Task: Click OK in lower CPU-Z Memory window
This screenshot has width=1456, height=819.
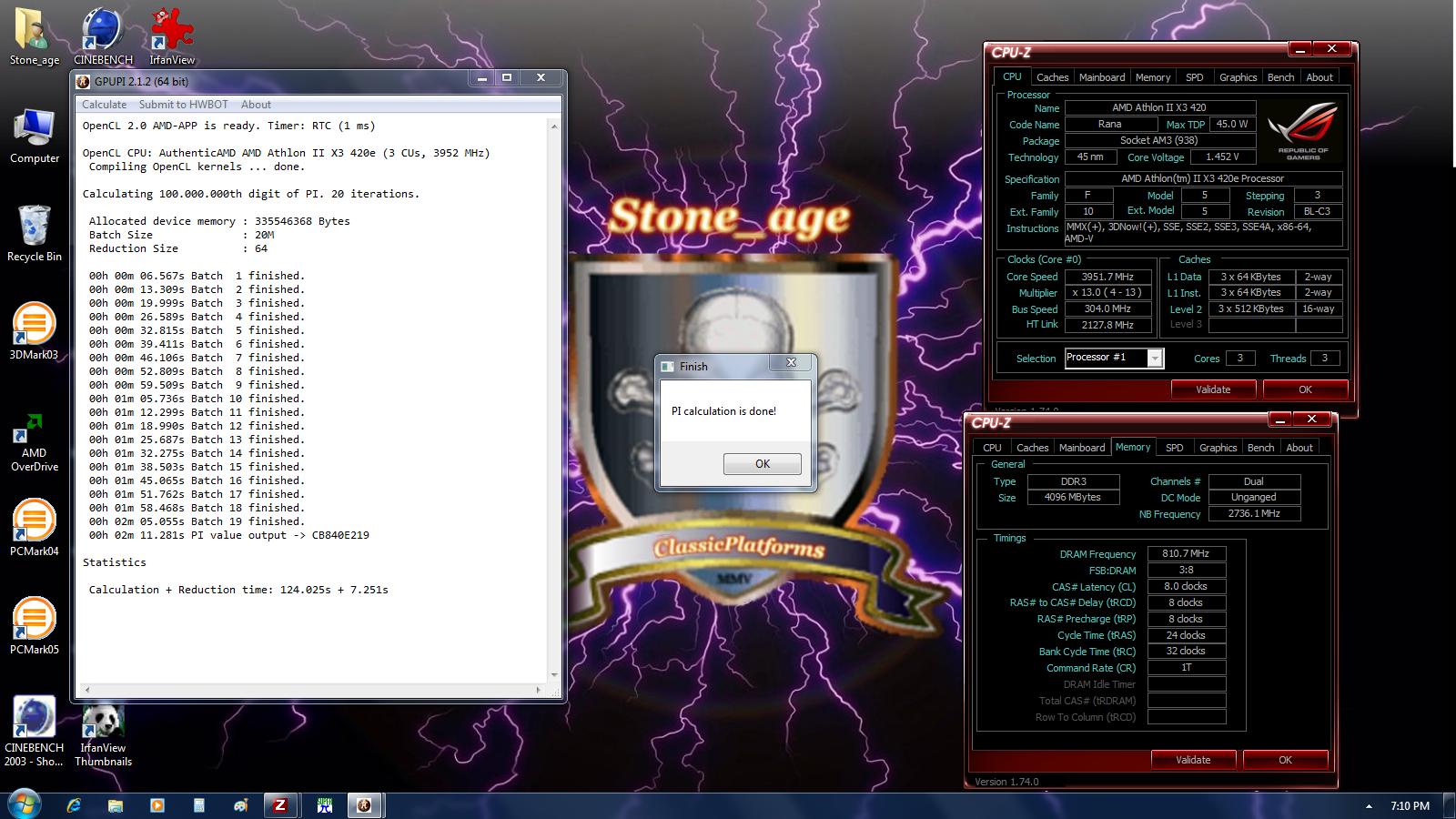Action: (x=1285, y=760)
